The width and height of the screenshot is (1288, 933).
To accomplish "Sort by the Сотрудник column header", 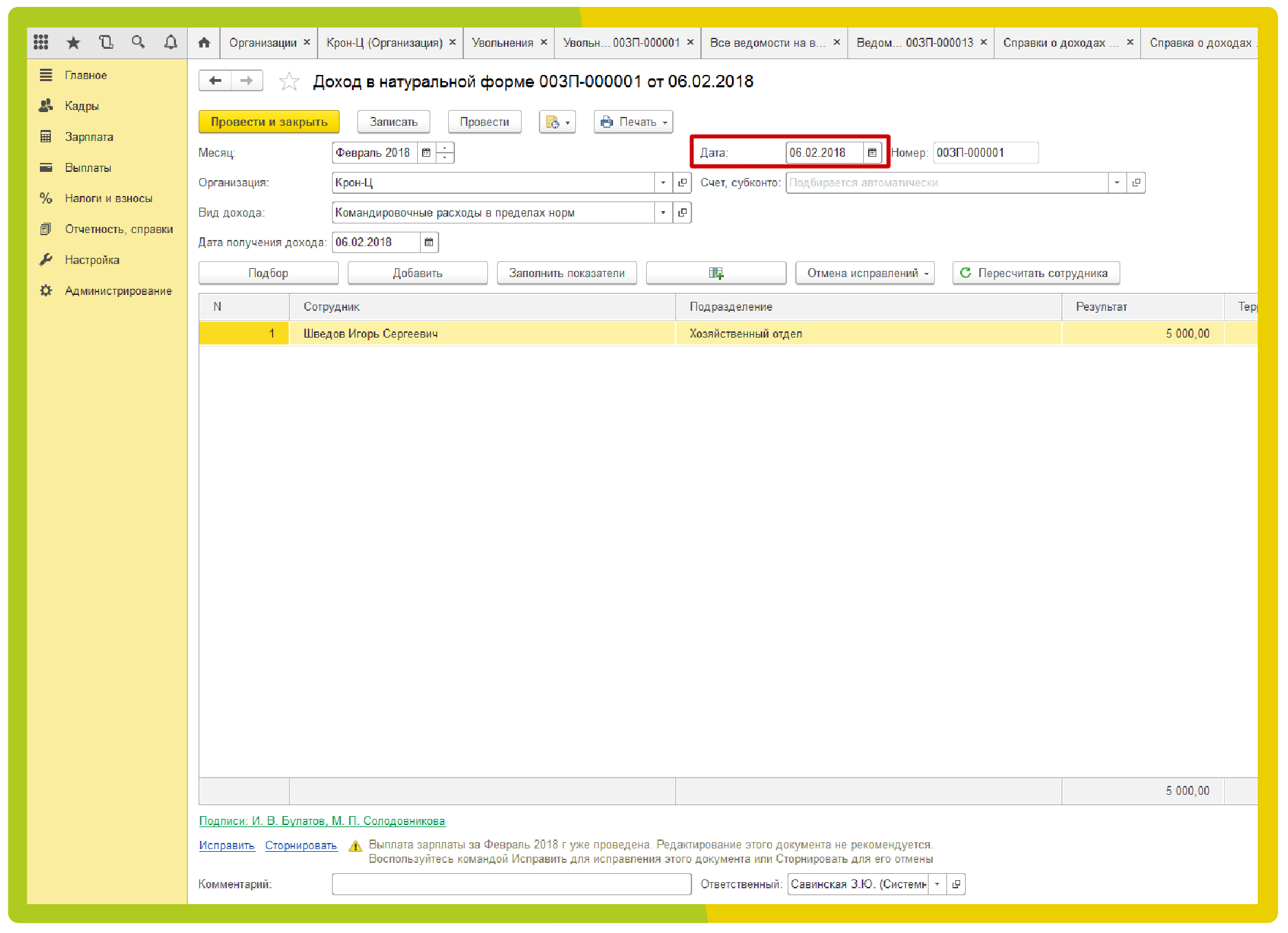I will tap(482, 307).
